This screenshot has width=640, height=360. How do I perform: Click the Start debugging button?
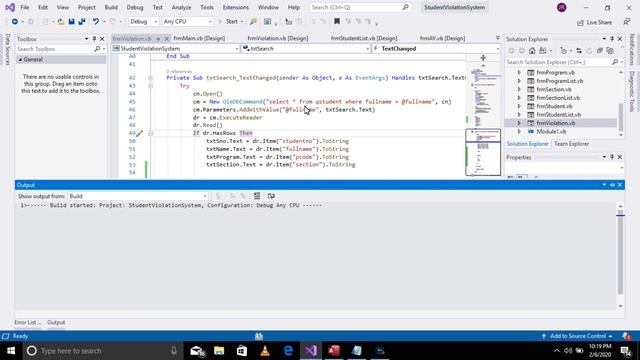click(x=231, y=22)
